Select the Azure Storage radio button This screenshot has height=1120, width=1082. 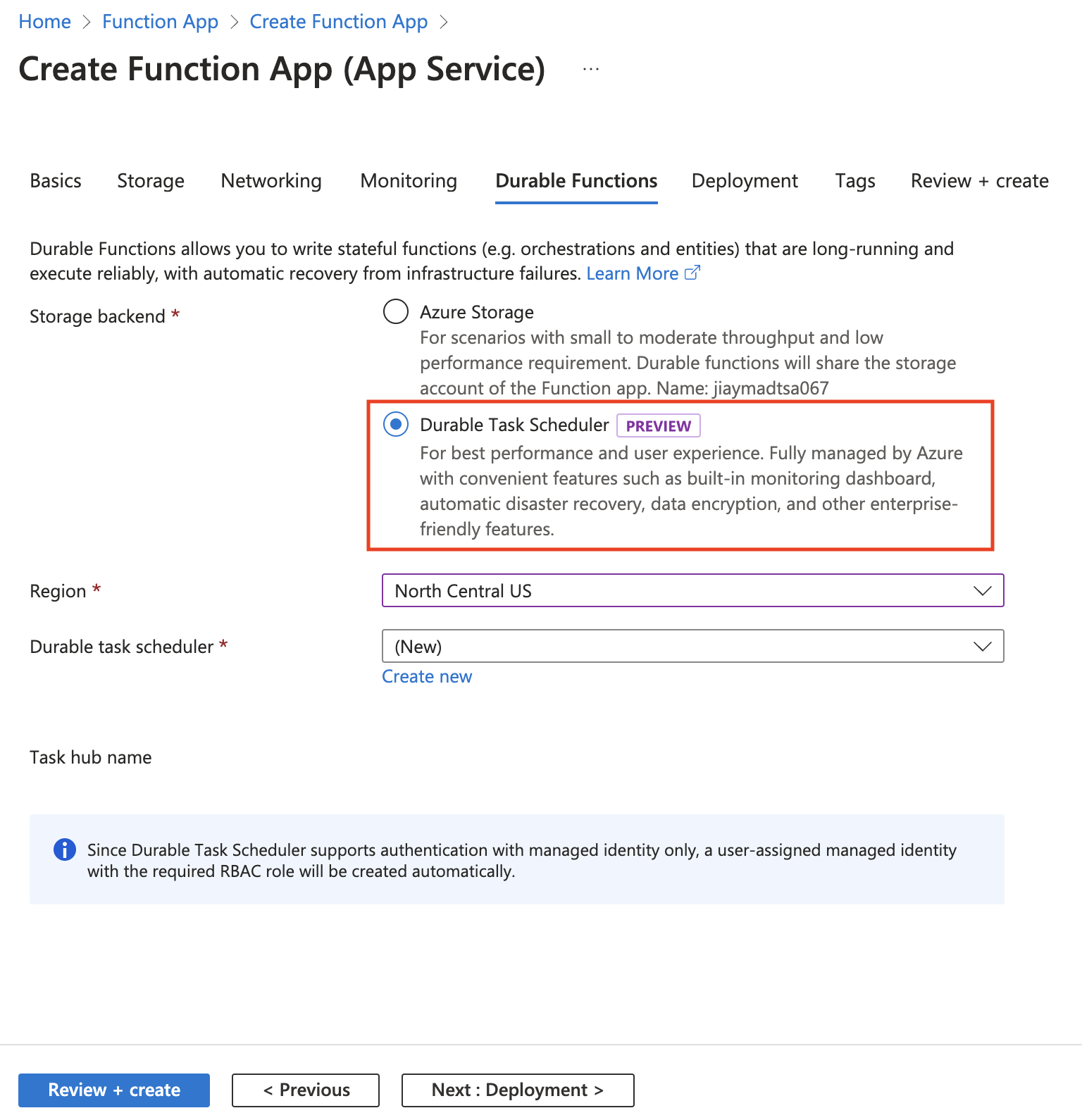(x=396, y=311)
